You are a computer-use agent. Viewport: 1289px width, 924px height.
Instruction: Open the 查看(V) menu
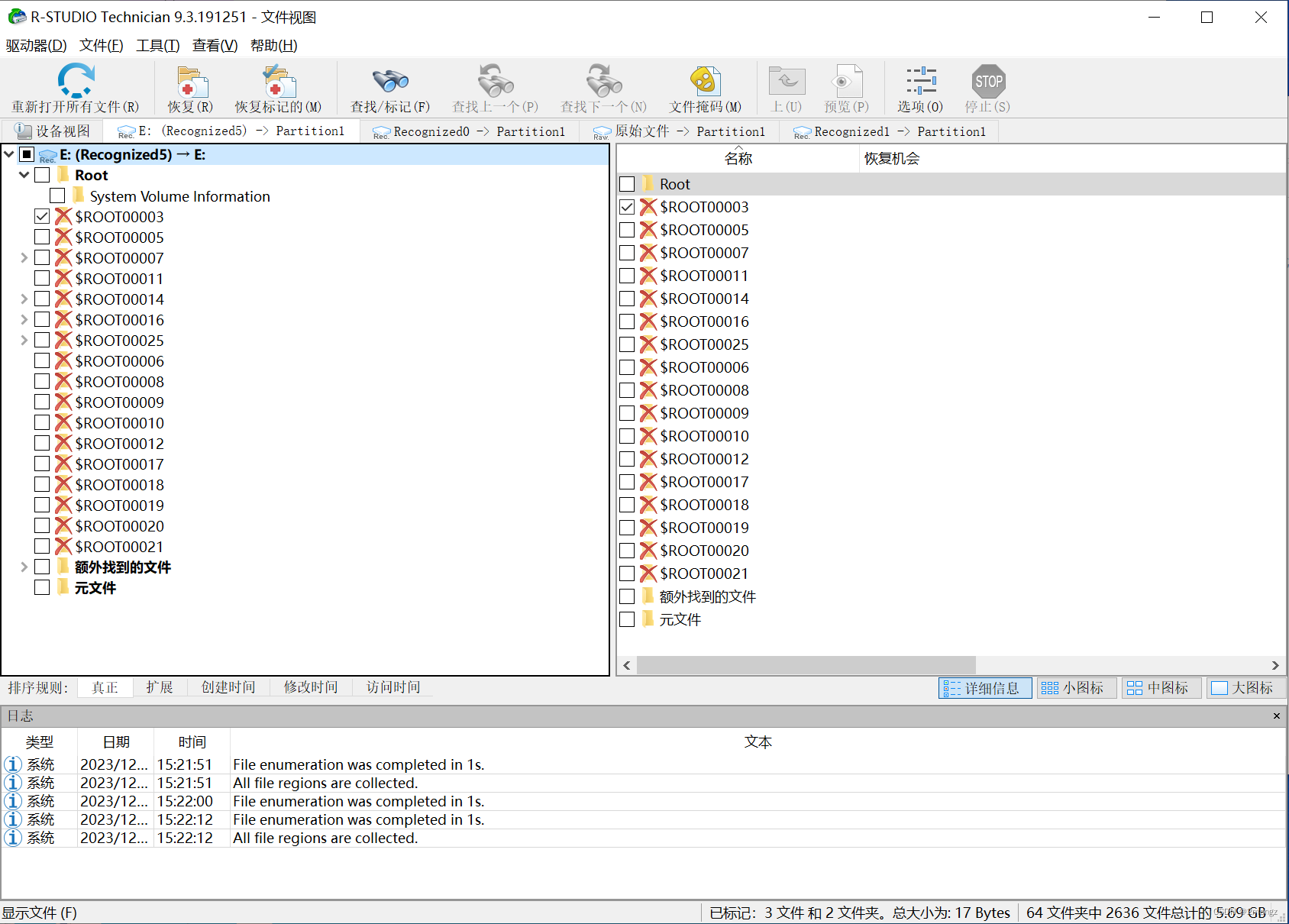[x=215, y=46]
